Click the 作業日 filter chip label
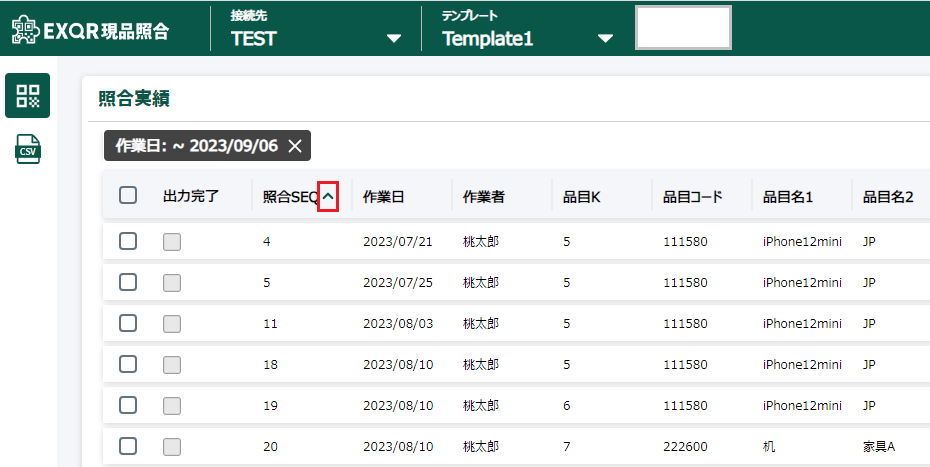The width and height of the screenshot is (930, 467). (196, 146)
